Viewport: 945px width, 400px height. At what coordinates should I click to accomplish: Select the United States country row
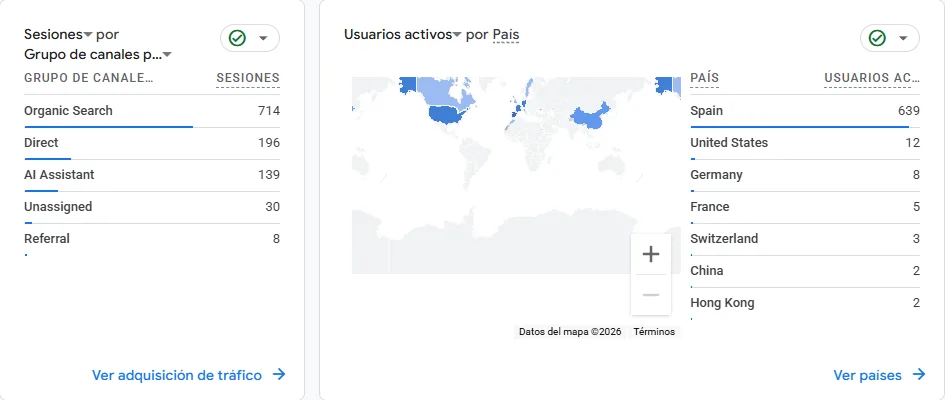(805, 143)
